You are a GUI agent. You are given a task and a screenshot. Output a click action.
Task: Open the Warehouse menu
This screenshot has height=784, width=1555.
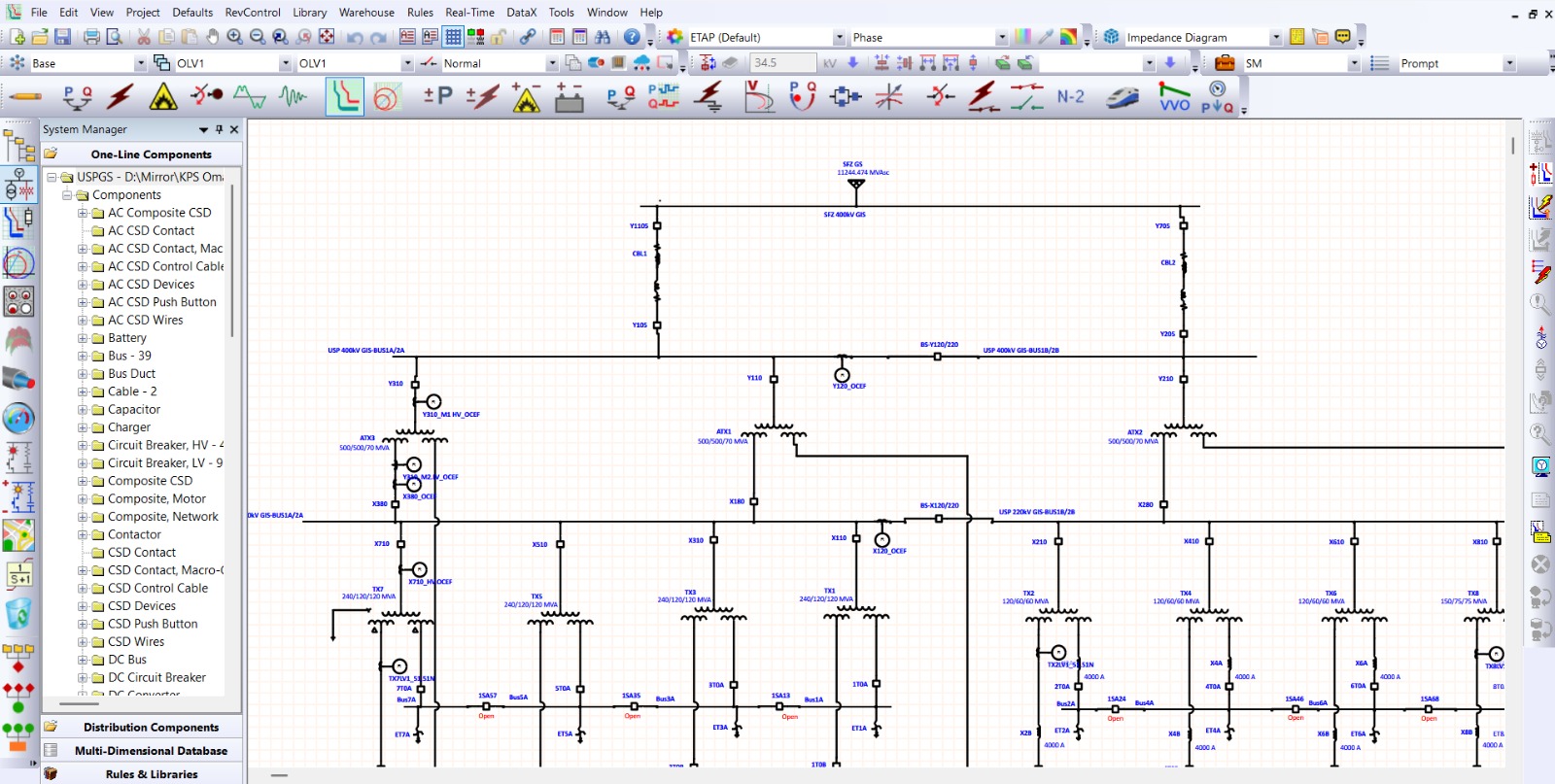coord(366,13)
